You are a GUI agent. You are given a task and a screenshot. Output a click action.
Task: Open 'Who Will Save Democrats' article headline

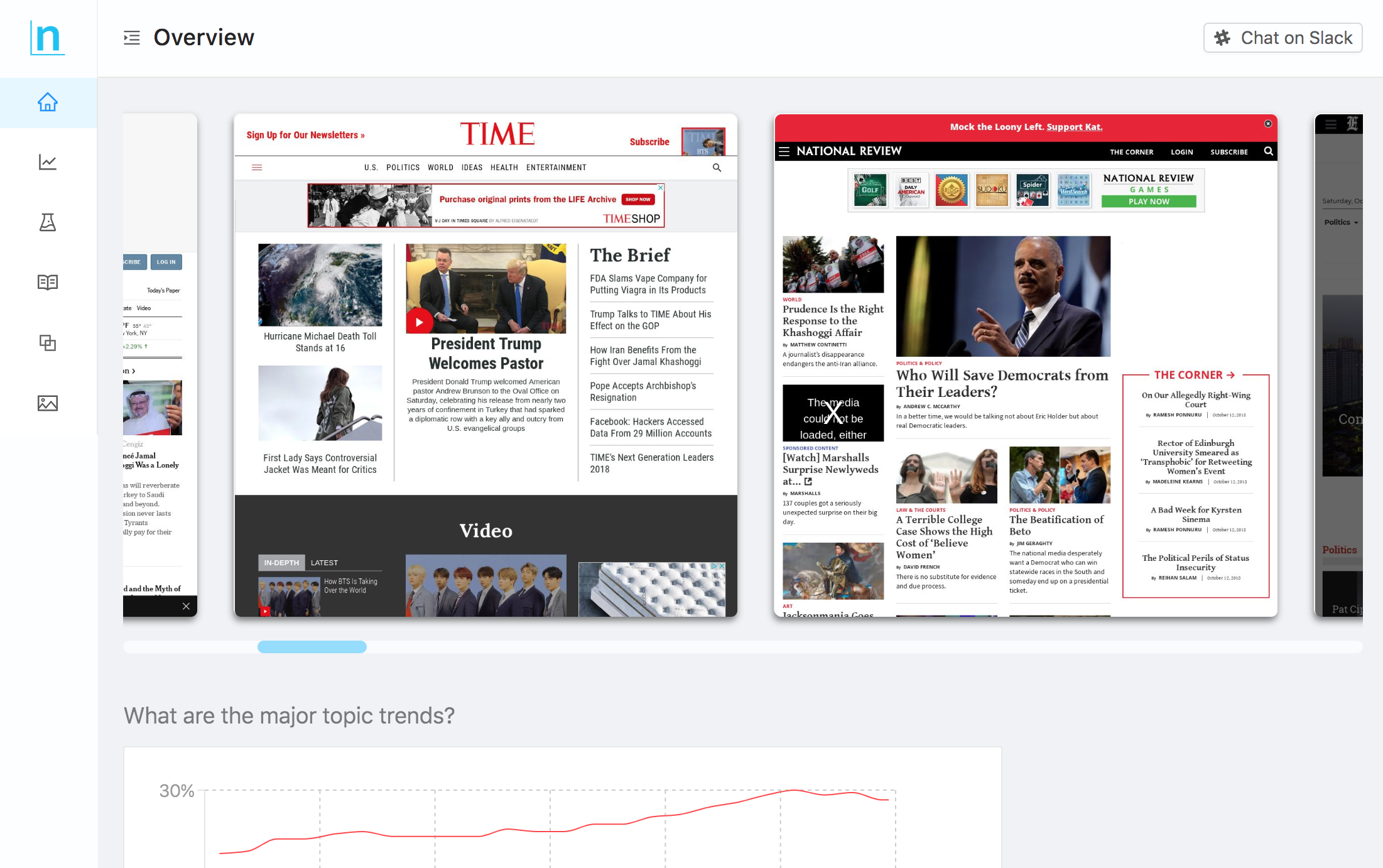1002,383
